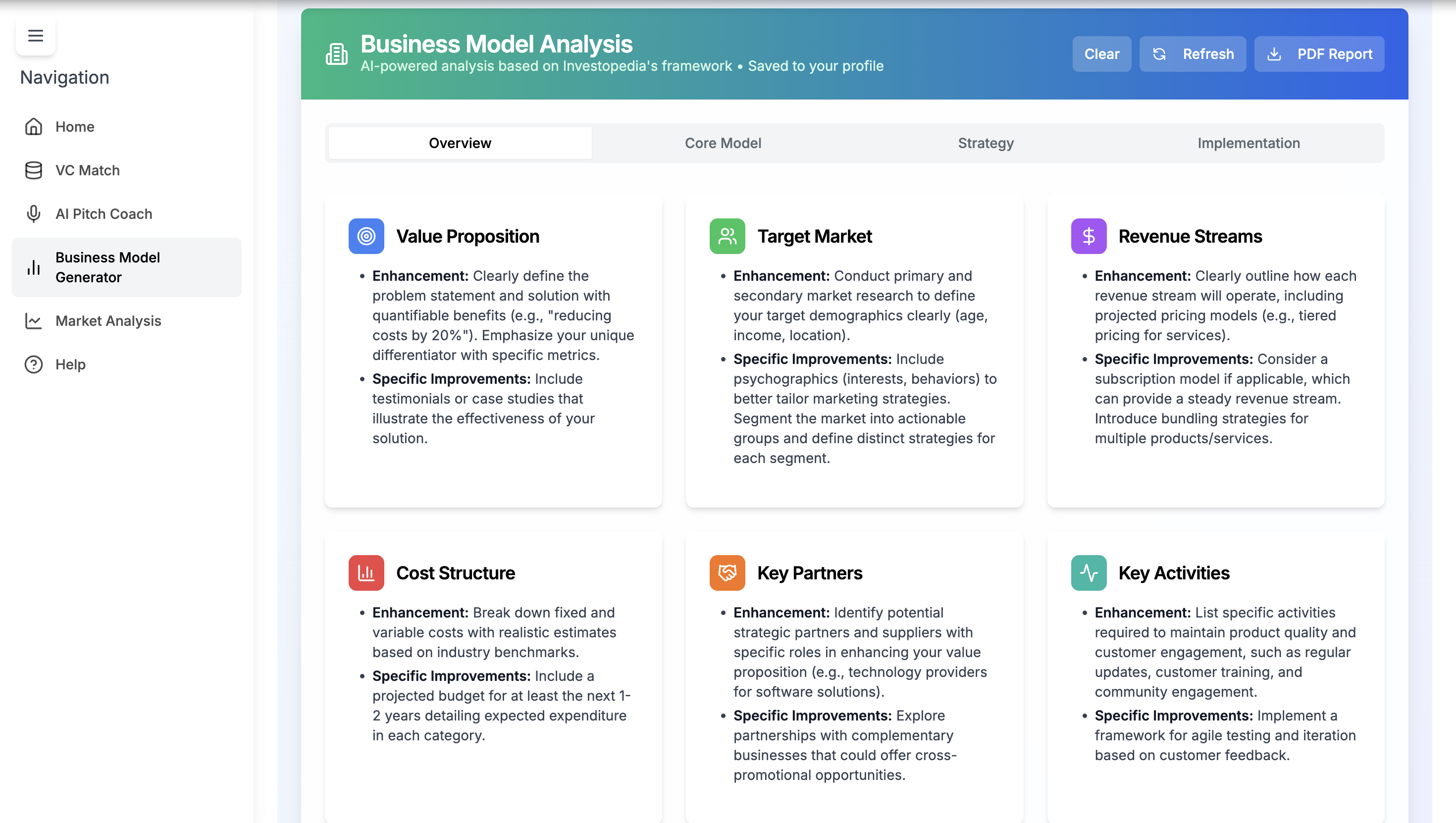Click 'Enhancement:' in the Value Proposition card
Viewport: 1456px width, 823px height.
420,276
